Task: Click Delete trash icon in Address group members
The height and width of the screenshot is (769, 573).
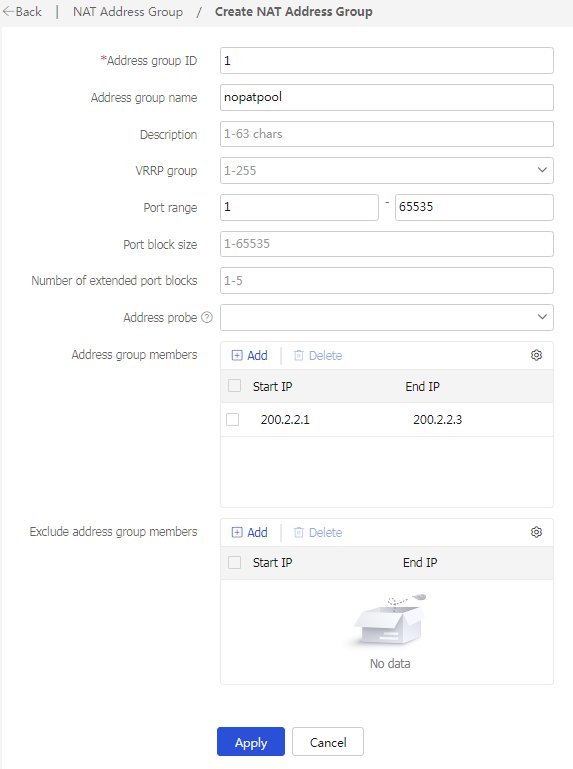Action: click(298, 356)
